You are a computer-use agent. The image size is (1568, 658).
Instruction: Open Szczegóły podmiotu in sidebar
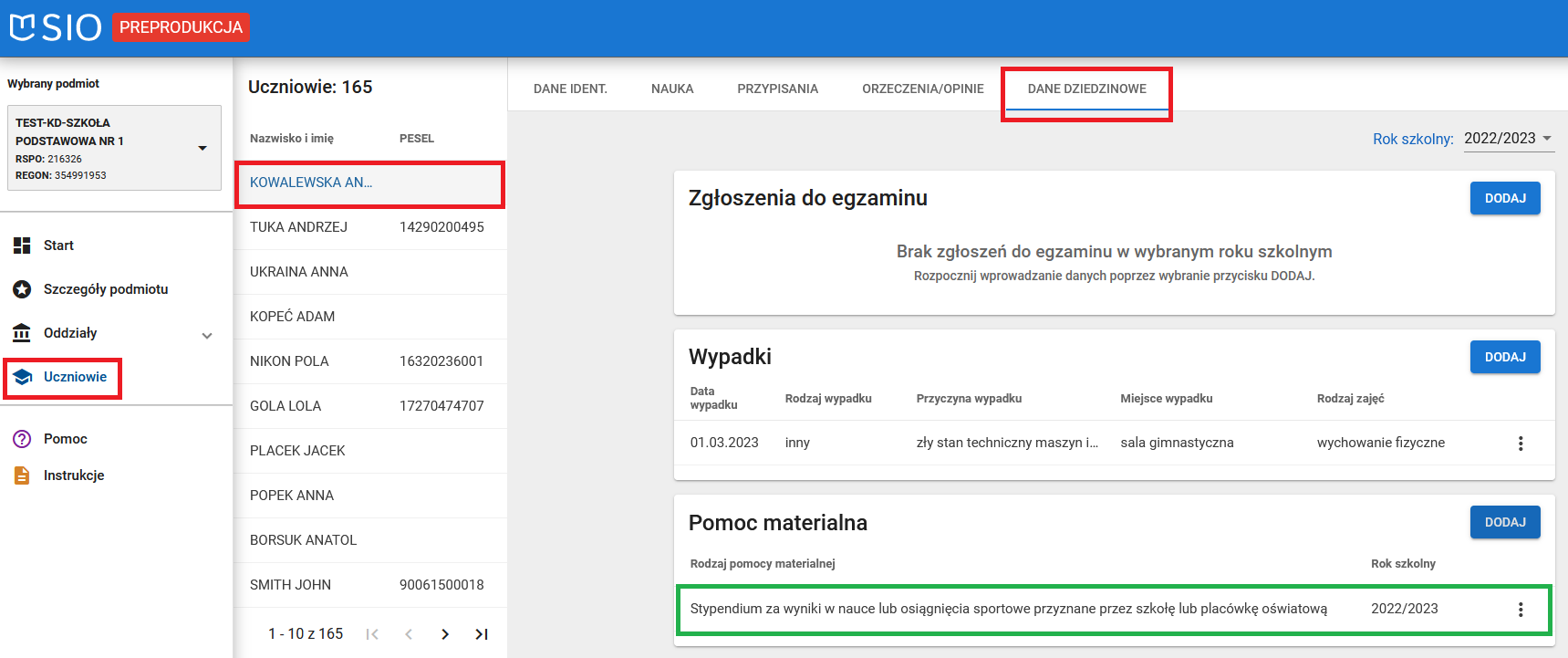point(106,289)
